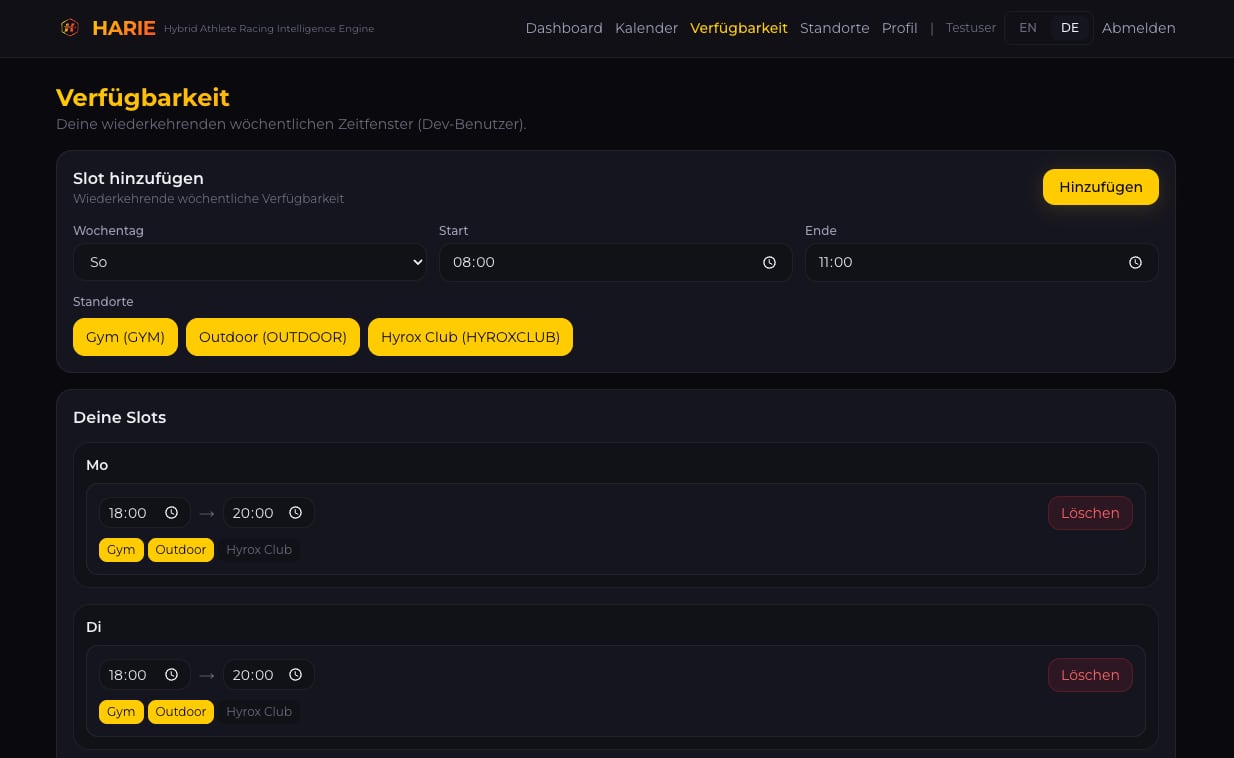The width and height of the screenshot is (1234, 758).
Task: Click Hinzufügen to add the slot
Action: pyautogui.click(x=1101, y=187)
